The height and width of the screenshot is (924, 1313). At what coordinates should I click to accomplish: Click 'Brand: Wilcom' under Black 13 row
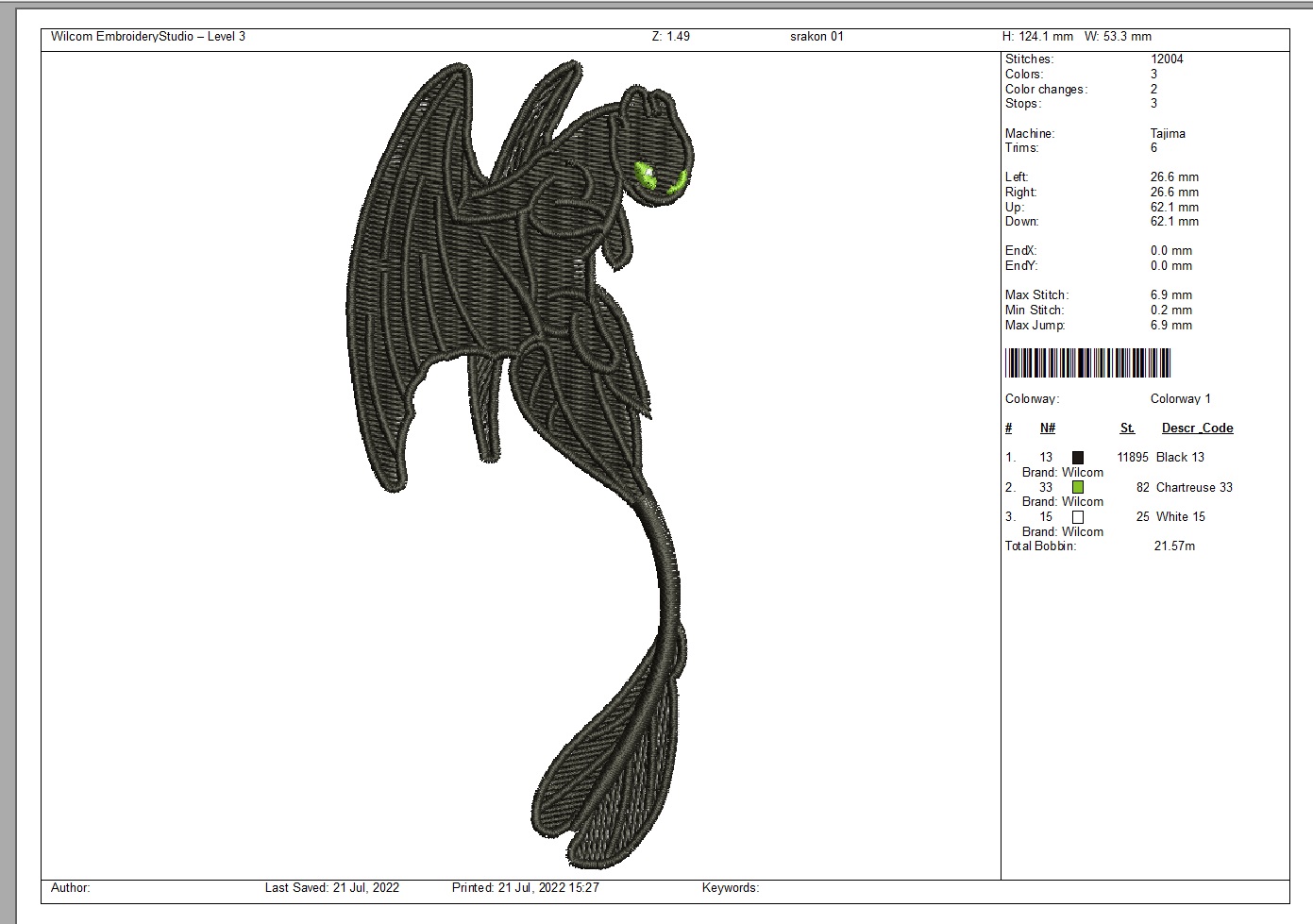tap(1063, 472)
